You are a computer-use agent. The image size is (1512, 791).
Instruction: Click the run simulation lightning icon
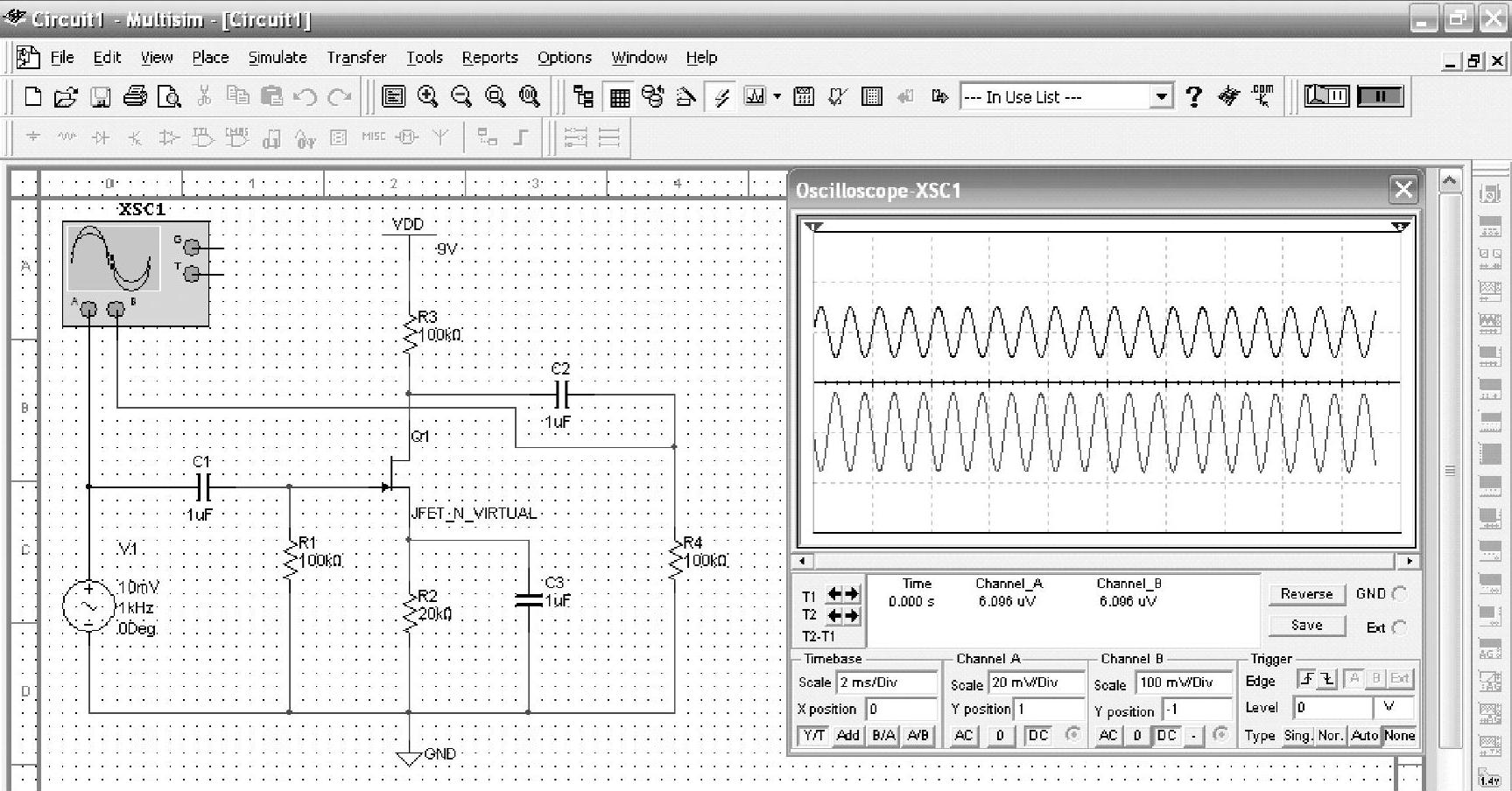tap(721, 96)
